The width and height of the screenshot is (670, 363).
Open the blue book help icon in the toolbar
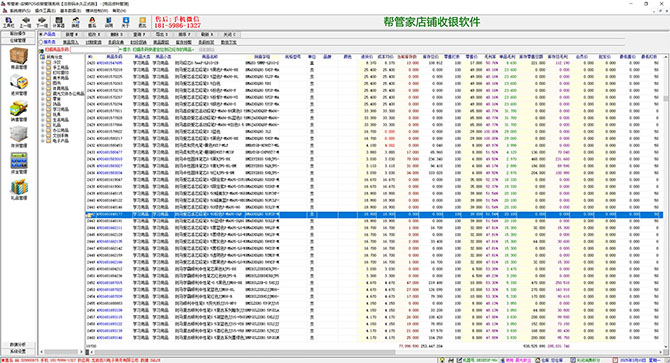pyautogui.click(x=109, y=22)
